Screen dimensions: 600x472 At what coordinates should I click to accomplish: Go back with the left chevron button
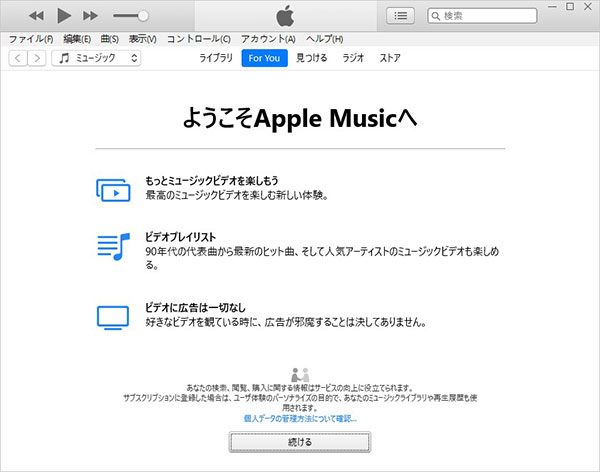coord(18,58)
